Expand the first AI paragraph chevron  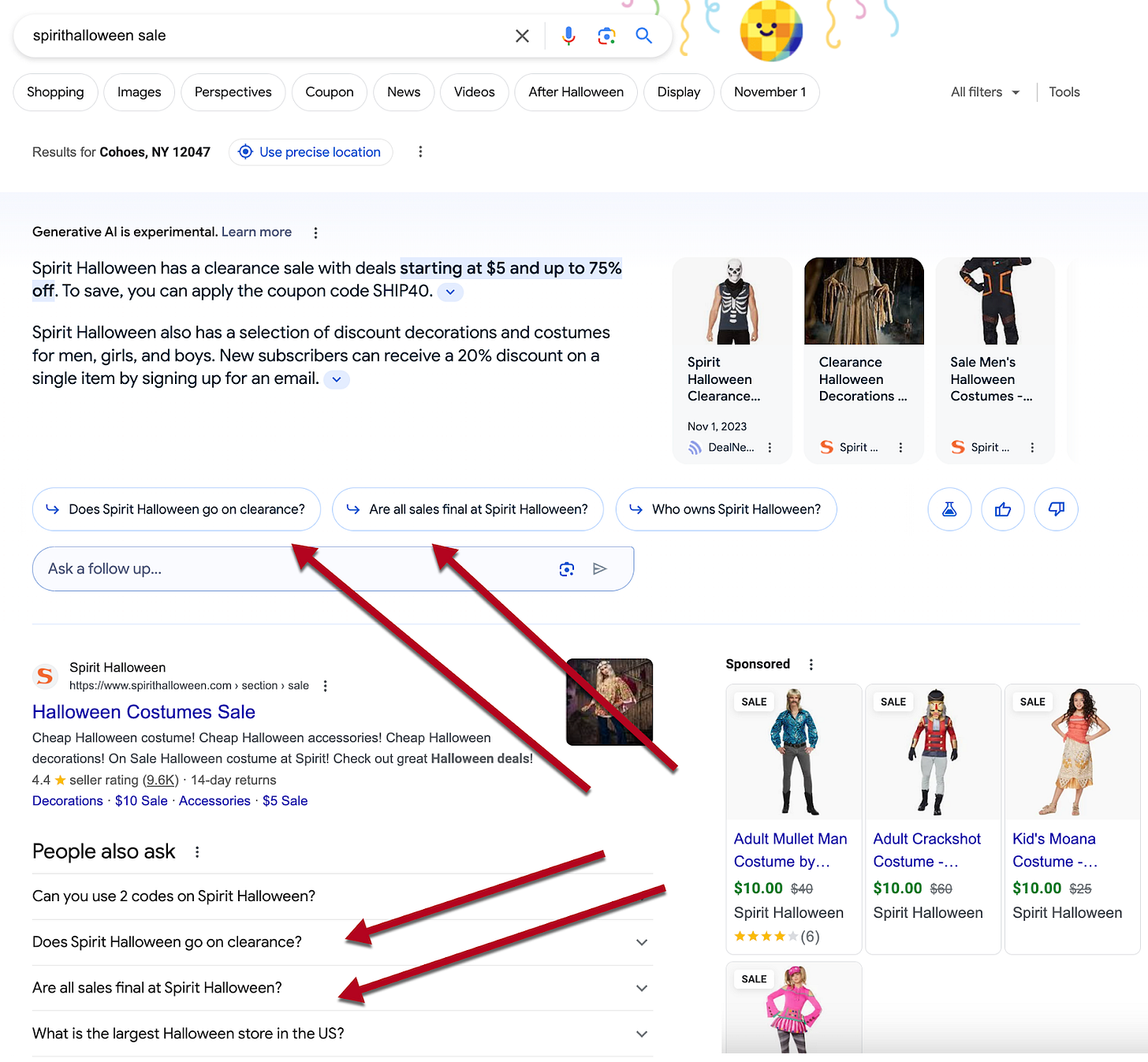coord(450,292)
